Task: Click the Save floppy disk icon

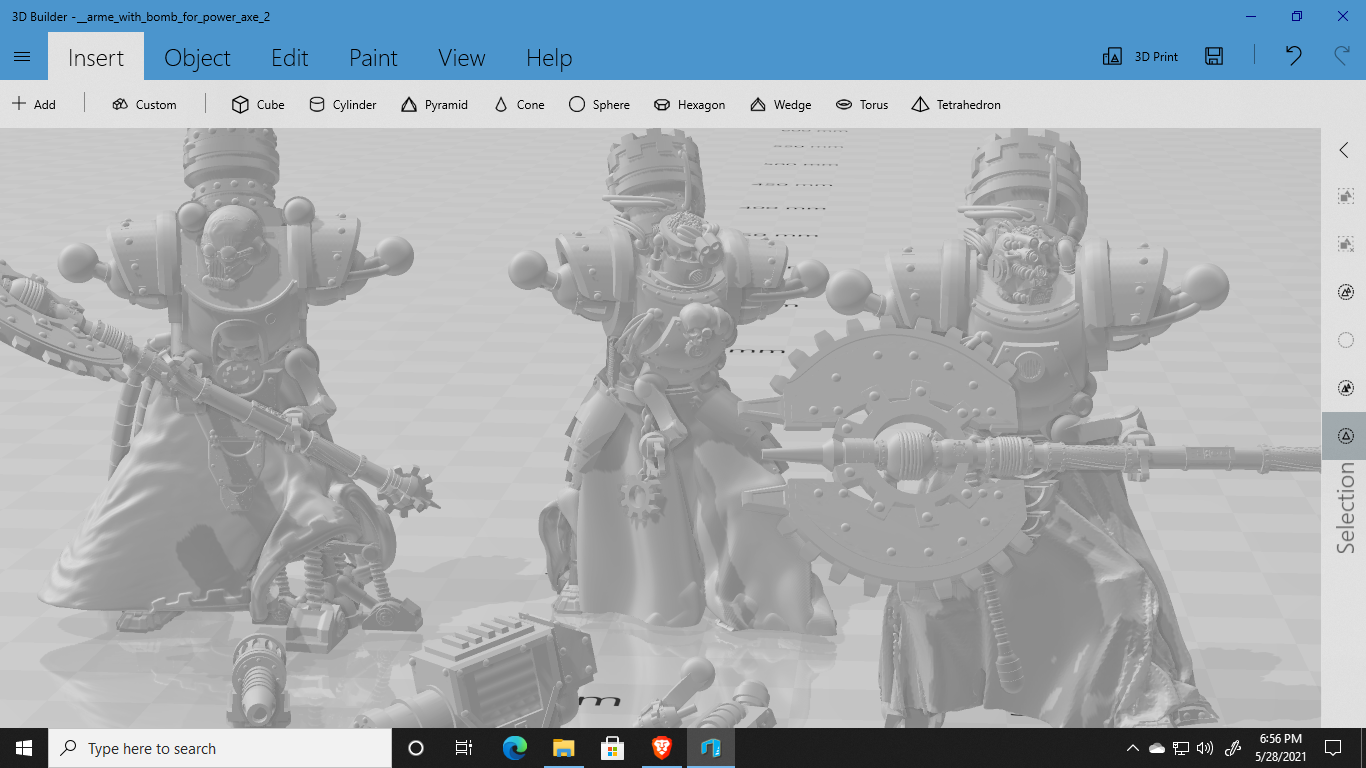Action: pos(1214,57)
